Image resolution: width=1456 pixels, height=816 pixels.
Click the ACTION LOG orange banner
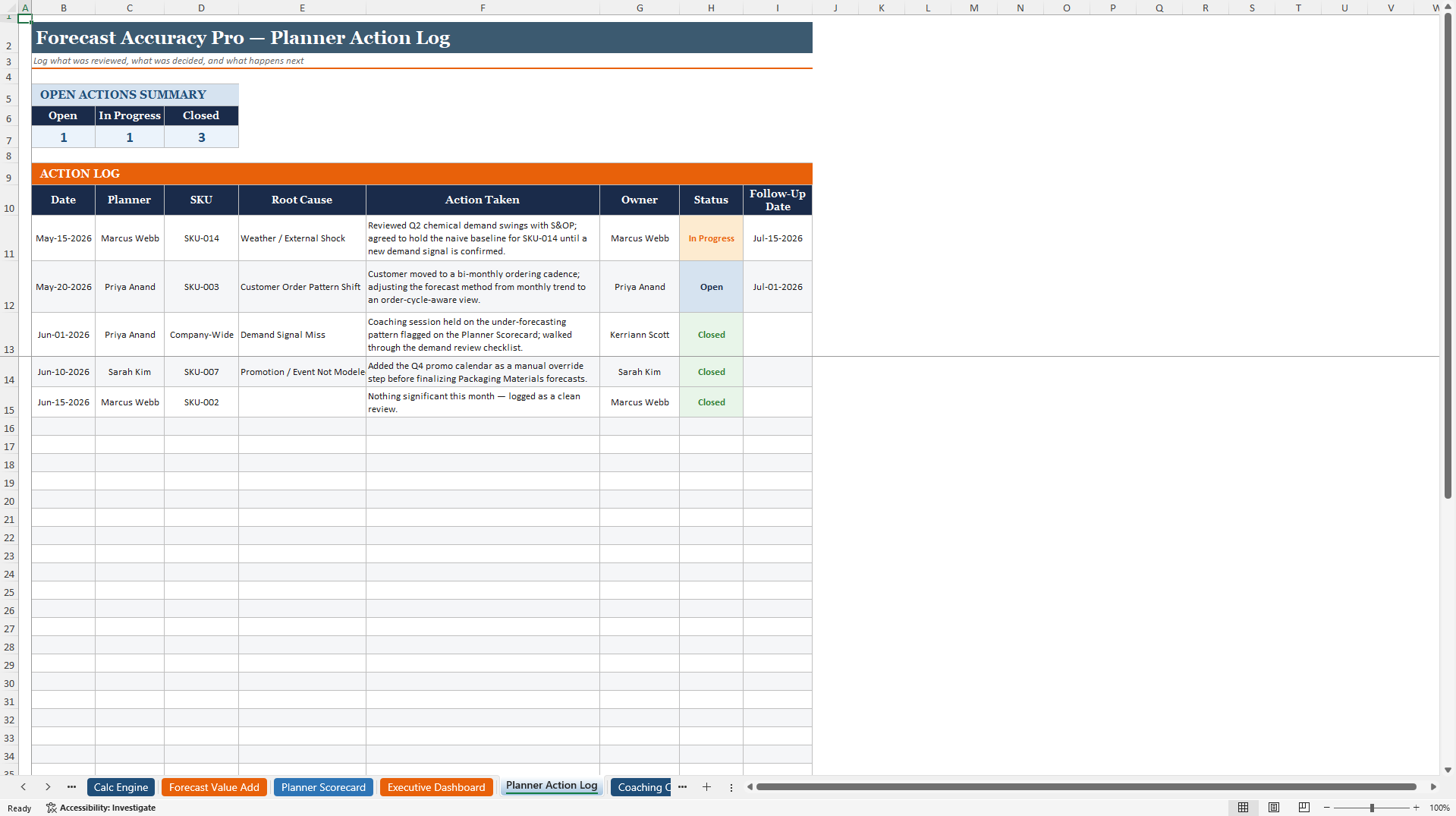[x=422, y=174]
